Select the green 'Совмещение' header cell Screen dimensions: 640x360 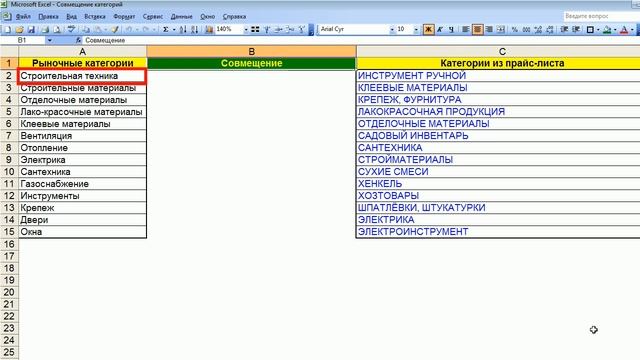coord(251,63)
